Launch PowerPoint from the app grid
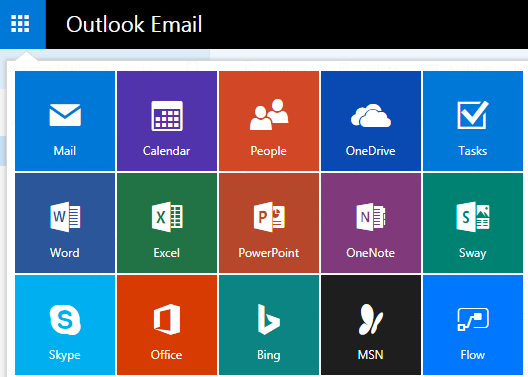 [269, 223]
